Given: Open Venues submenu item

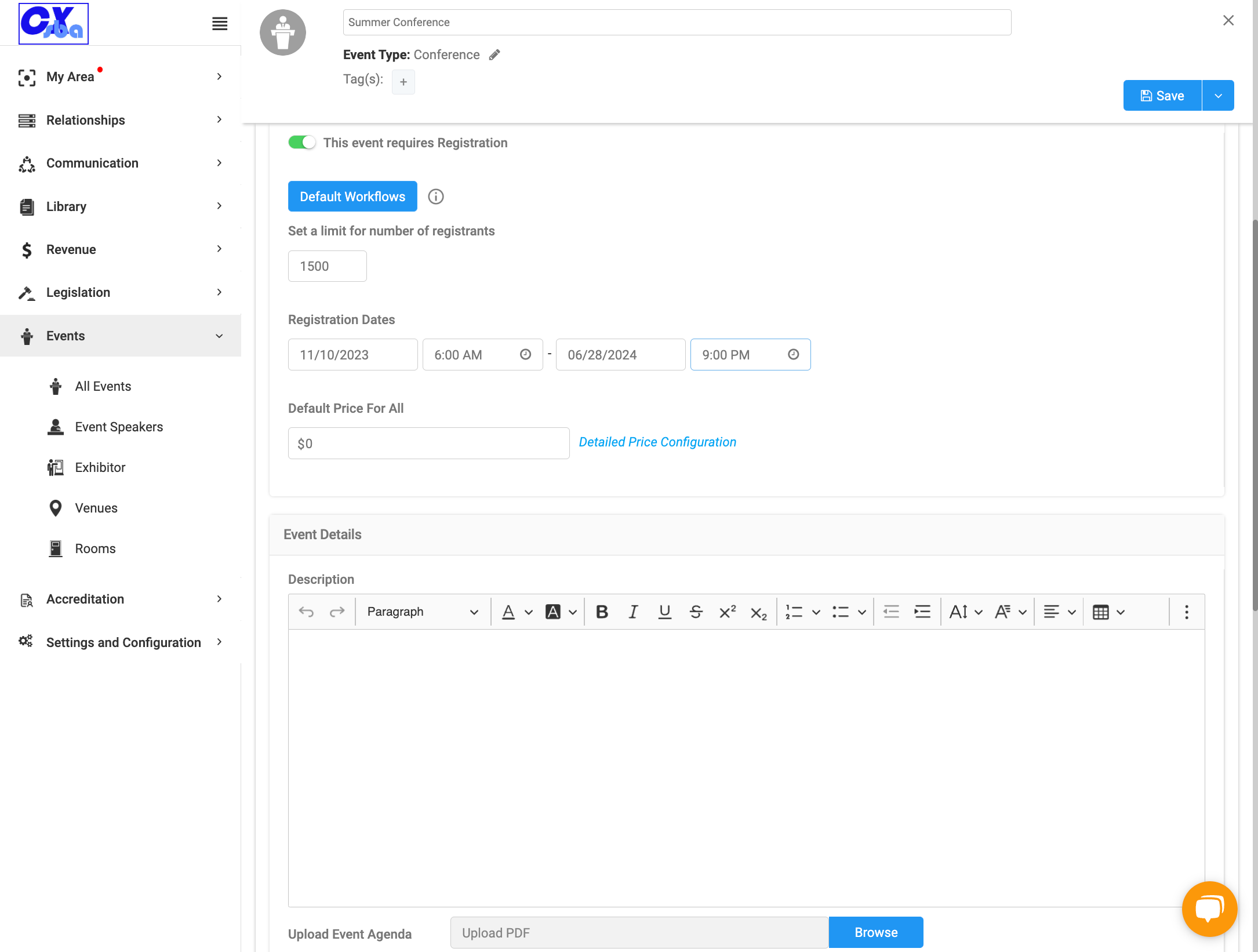Looking at the screenshot, I should tap(96, 508).
